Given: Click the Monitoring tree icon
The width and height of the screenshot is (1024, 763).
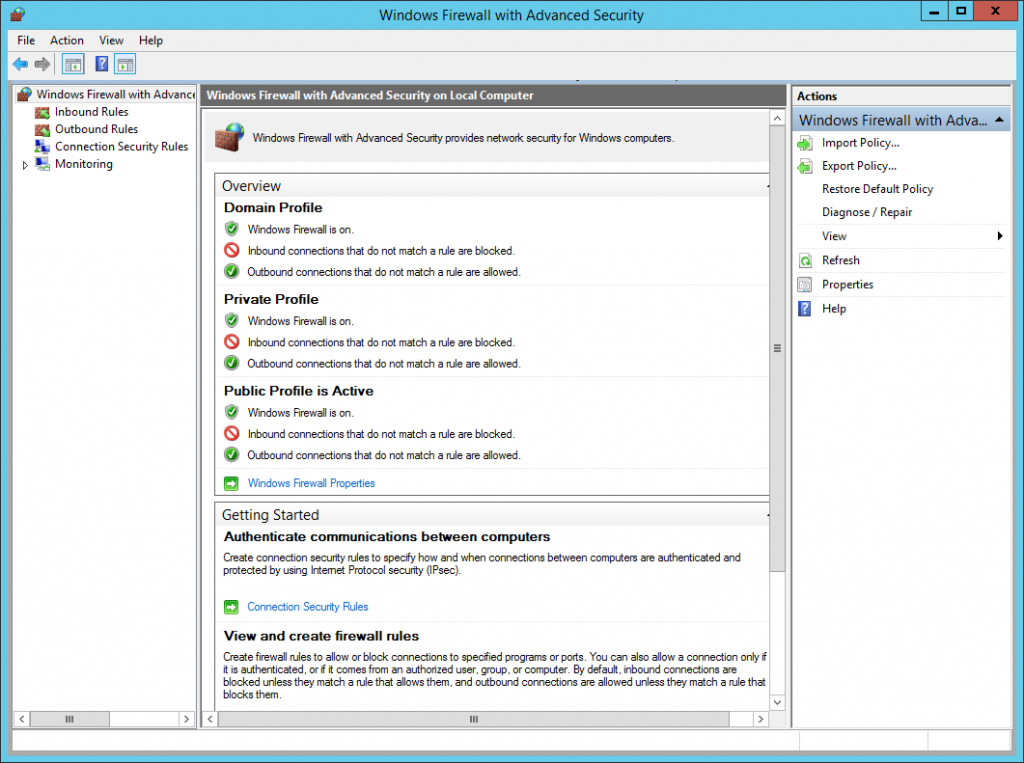Looking at the screenshot, I should point(42,164).
